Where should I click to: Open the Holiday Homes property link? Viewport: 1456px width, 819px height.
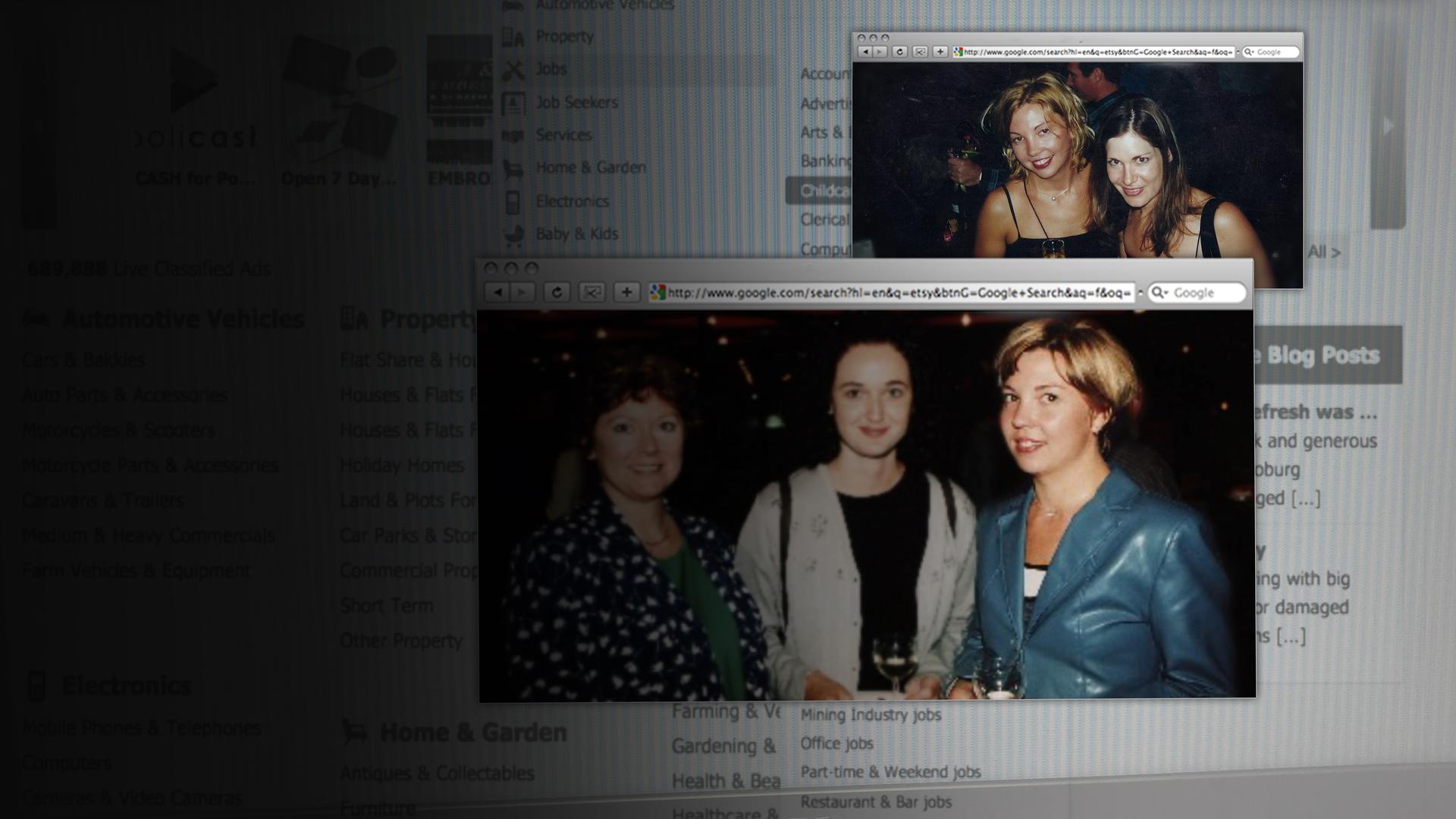click(x=402, y=465)
